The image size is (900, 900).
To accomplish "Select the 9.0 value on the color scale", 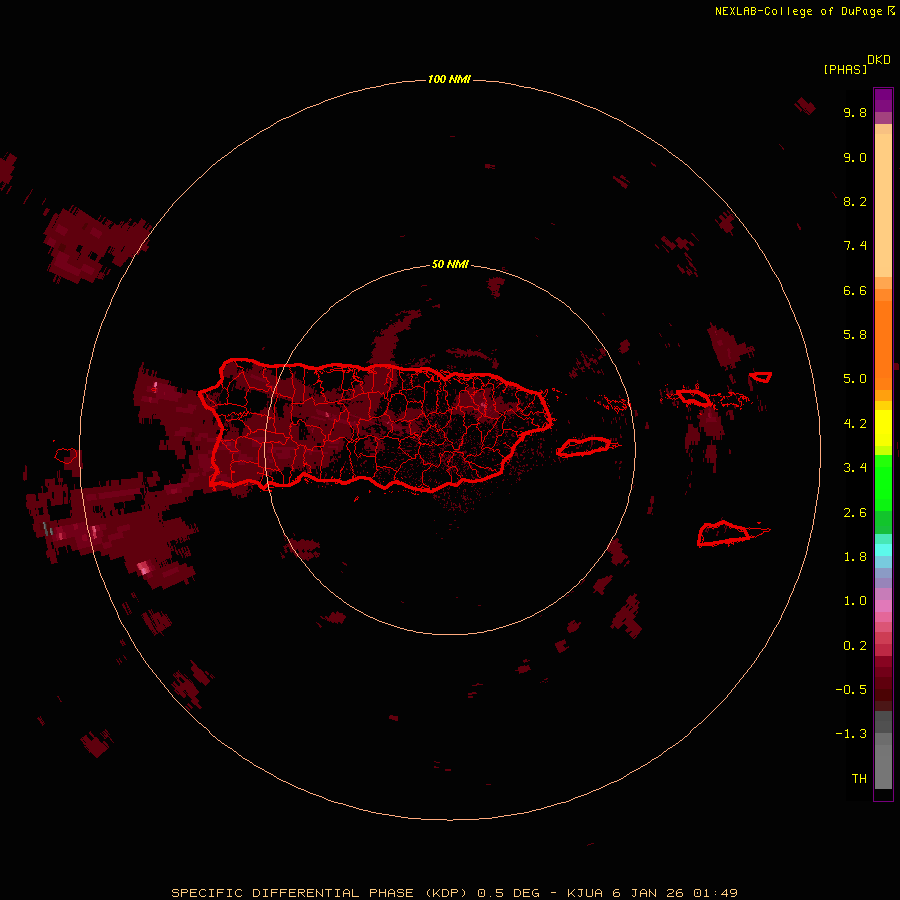I will pos(855,157).
